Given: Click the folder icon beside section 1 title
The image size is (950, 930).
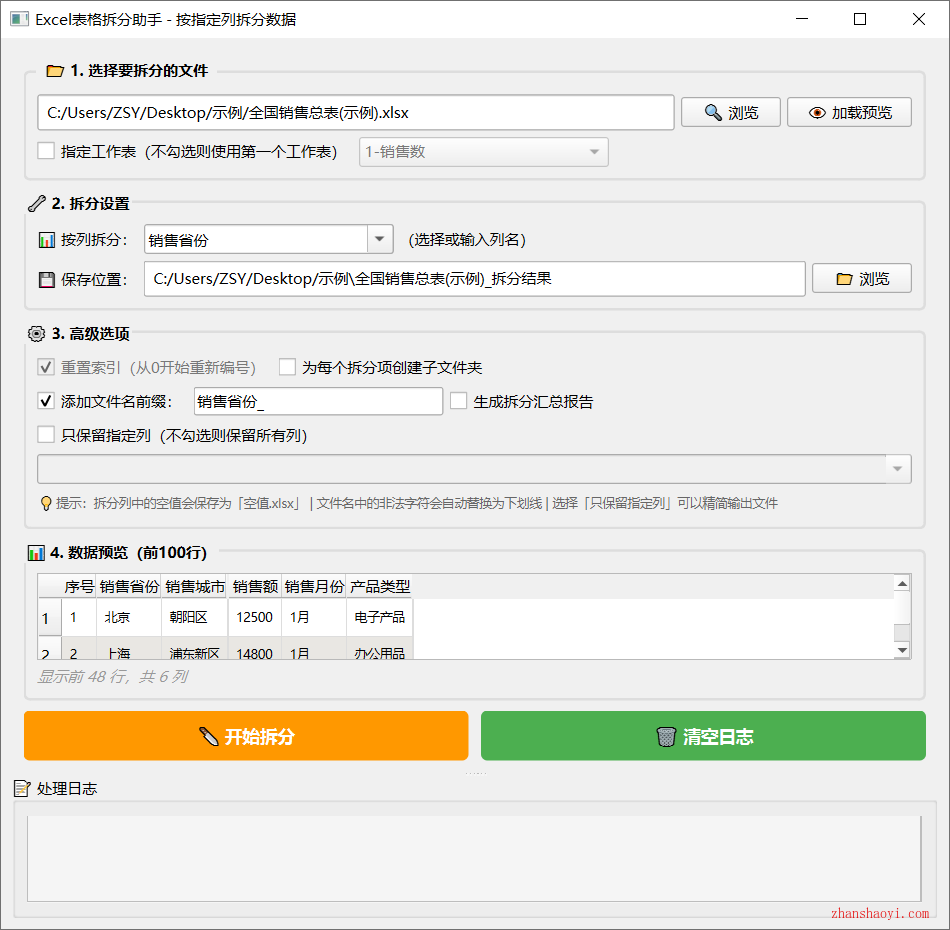Looking at the screenshot, I should [55, 71].
